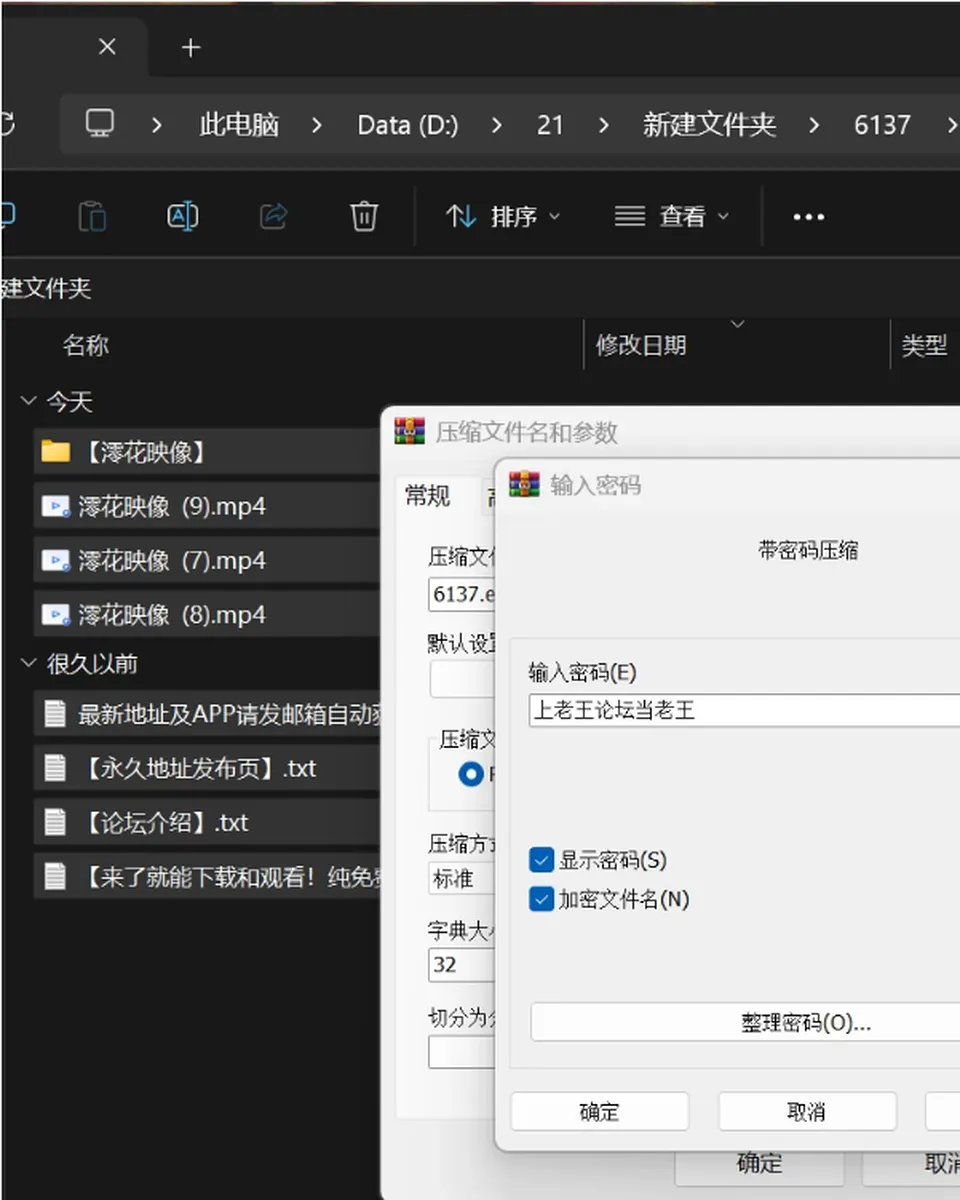Screen dimensions: 960x1200
Task: Expand the chevron after 新建文件夹 in breadcrumb
Action: tap(814, 125)
